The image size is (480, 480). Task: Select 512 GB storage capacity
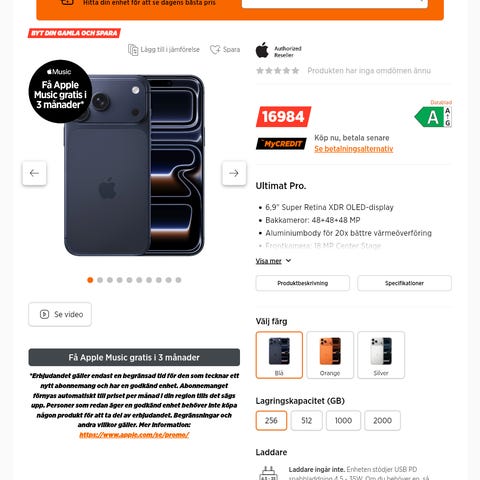pos(306,421)
